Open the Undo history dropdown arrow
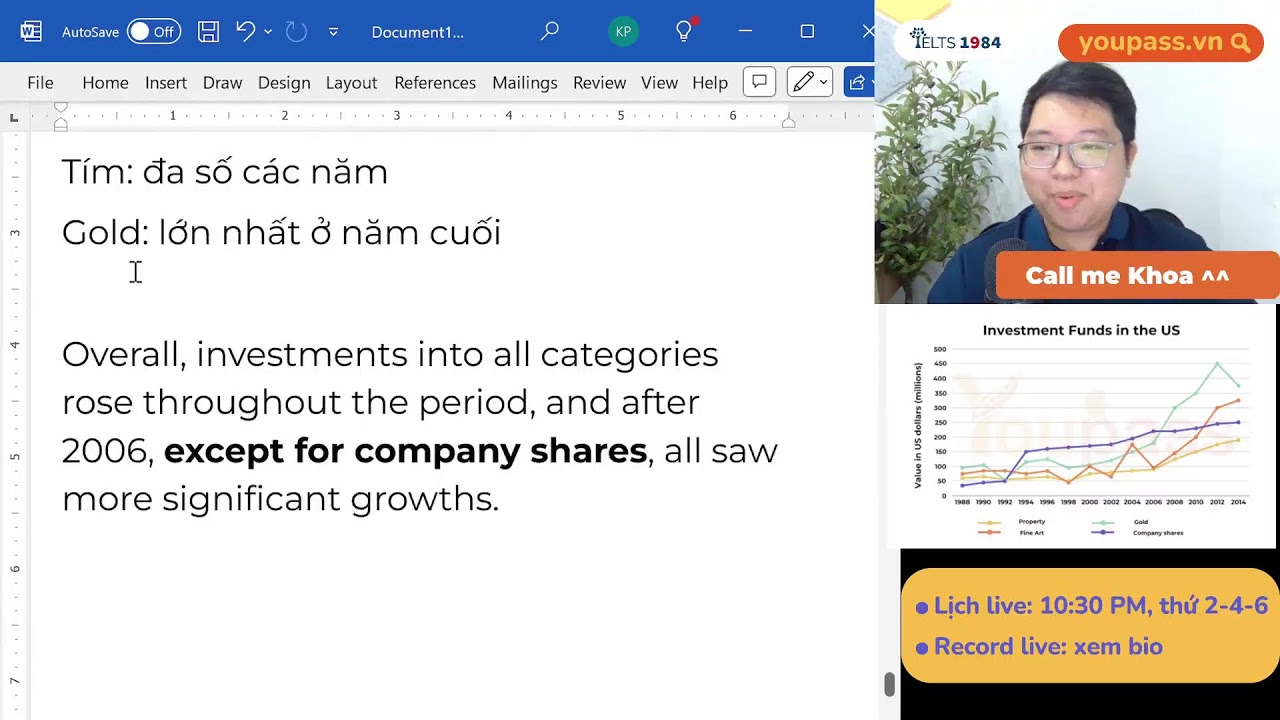Screen dimensions: 1280x720 click(x=268, y=32)
